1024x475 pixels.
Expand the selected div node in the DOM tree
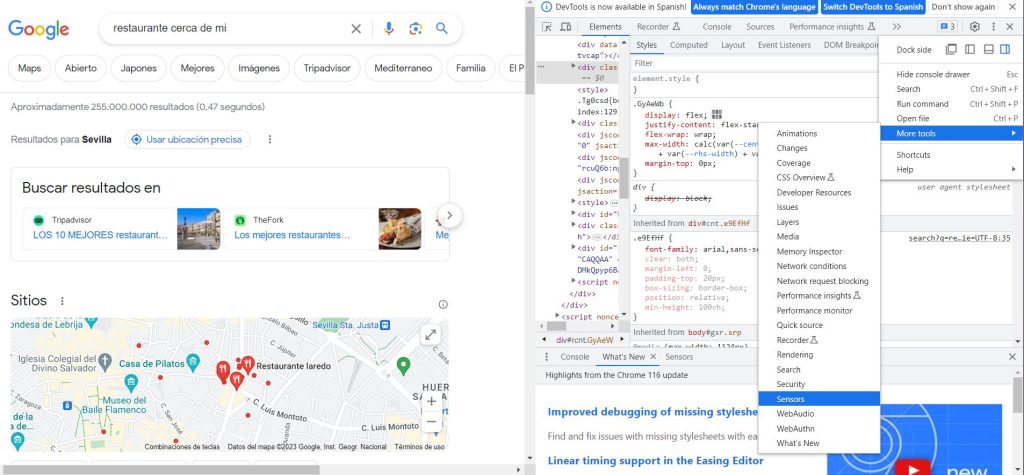point(574,67)
